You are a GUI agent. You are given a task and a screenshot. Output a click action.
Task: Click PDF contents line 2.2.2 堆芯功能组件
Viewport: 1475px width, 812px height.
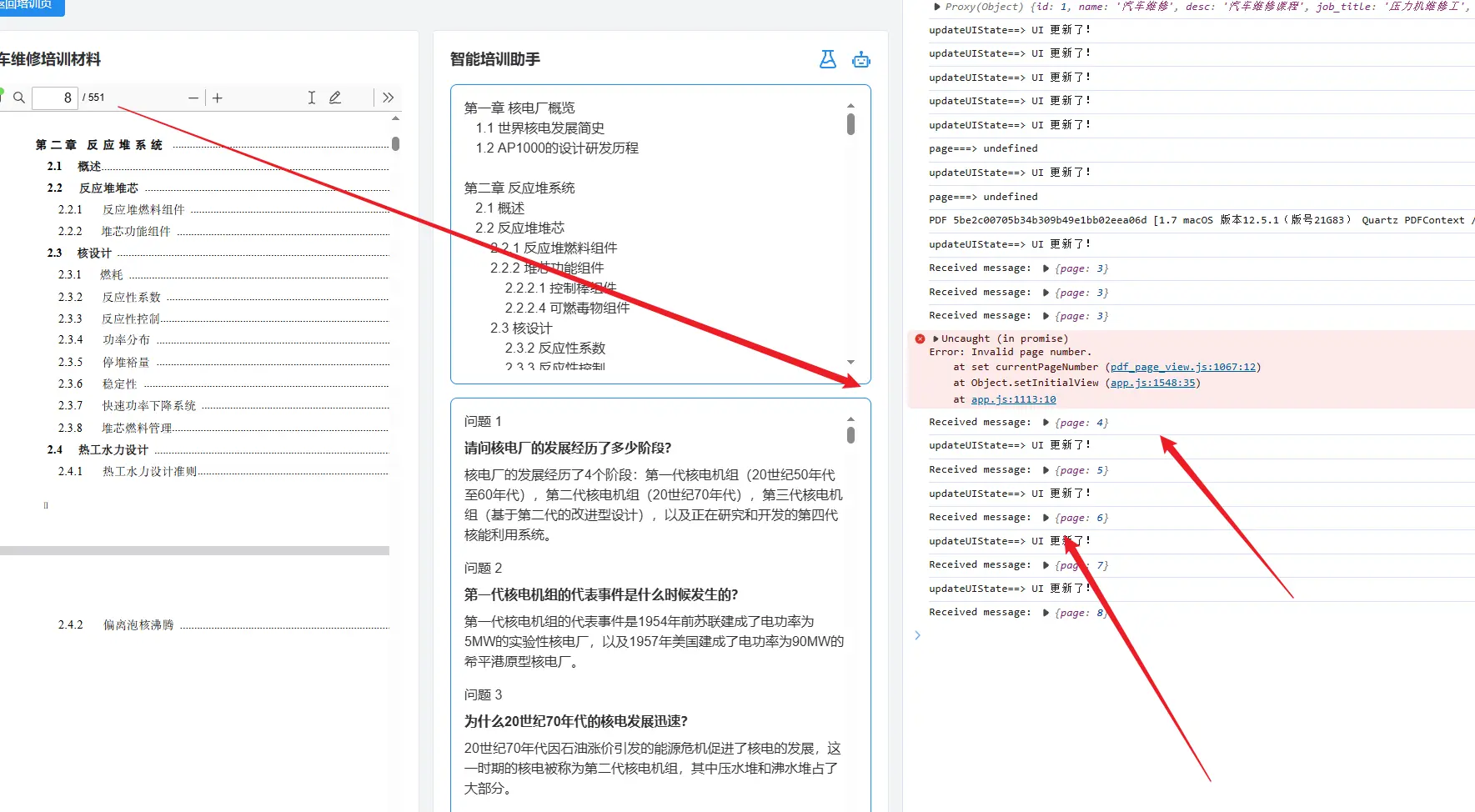(x=223, y=231)
